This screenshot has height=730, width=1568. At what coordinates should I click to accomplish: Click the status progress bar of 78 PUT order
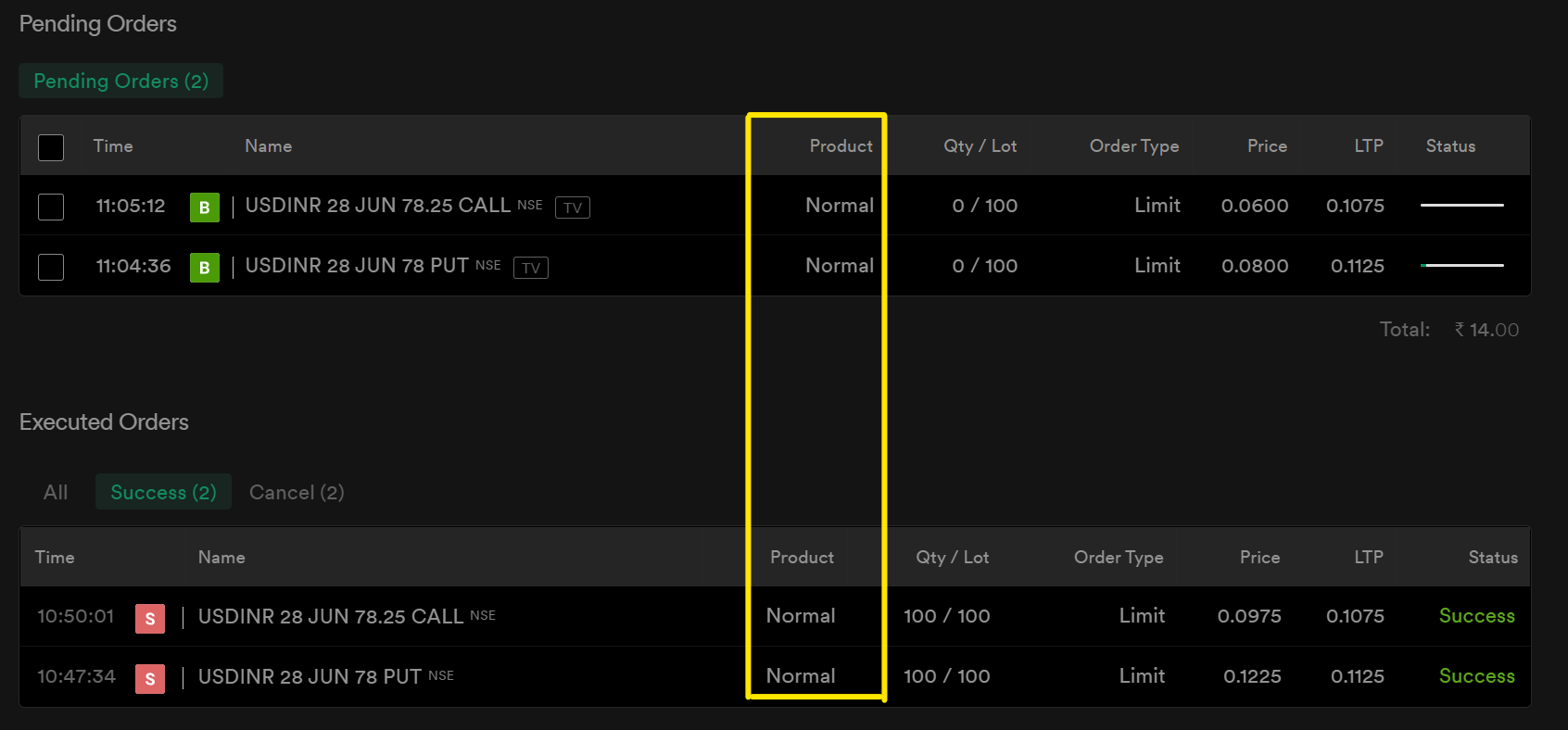(x=1462, y=265)
